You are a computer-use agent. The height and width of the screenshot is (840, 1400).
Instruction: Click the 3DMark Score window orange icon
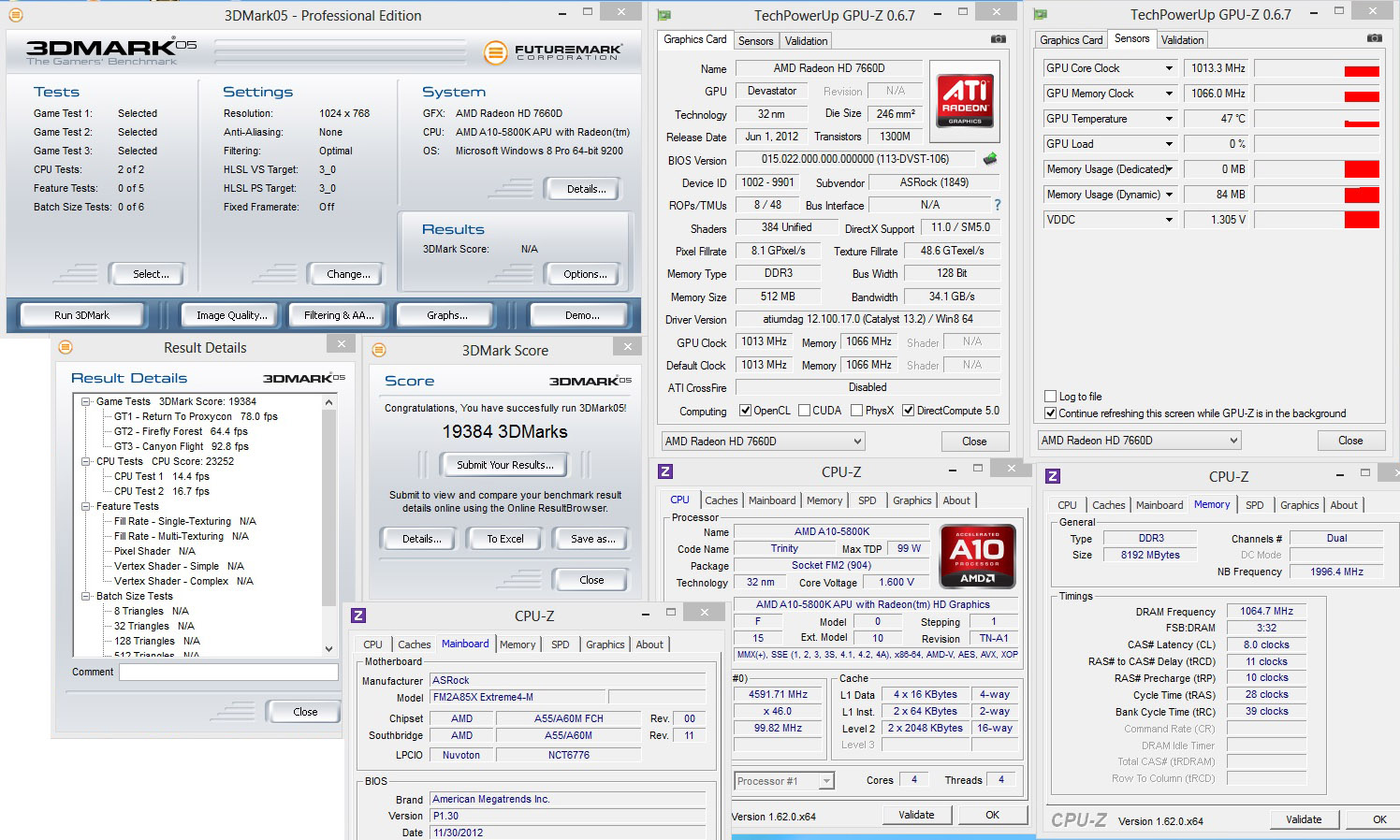click(x=379, y=350)
